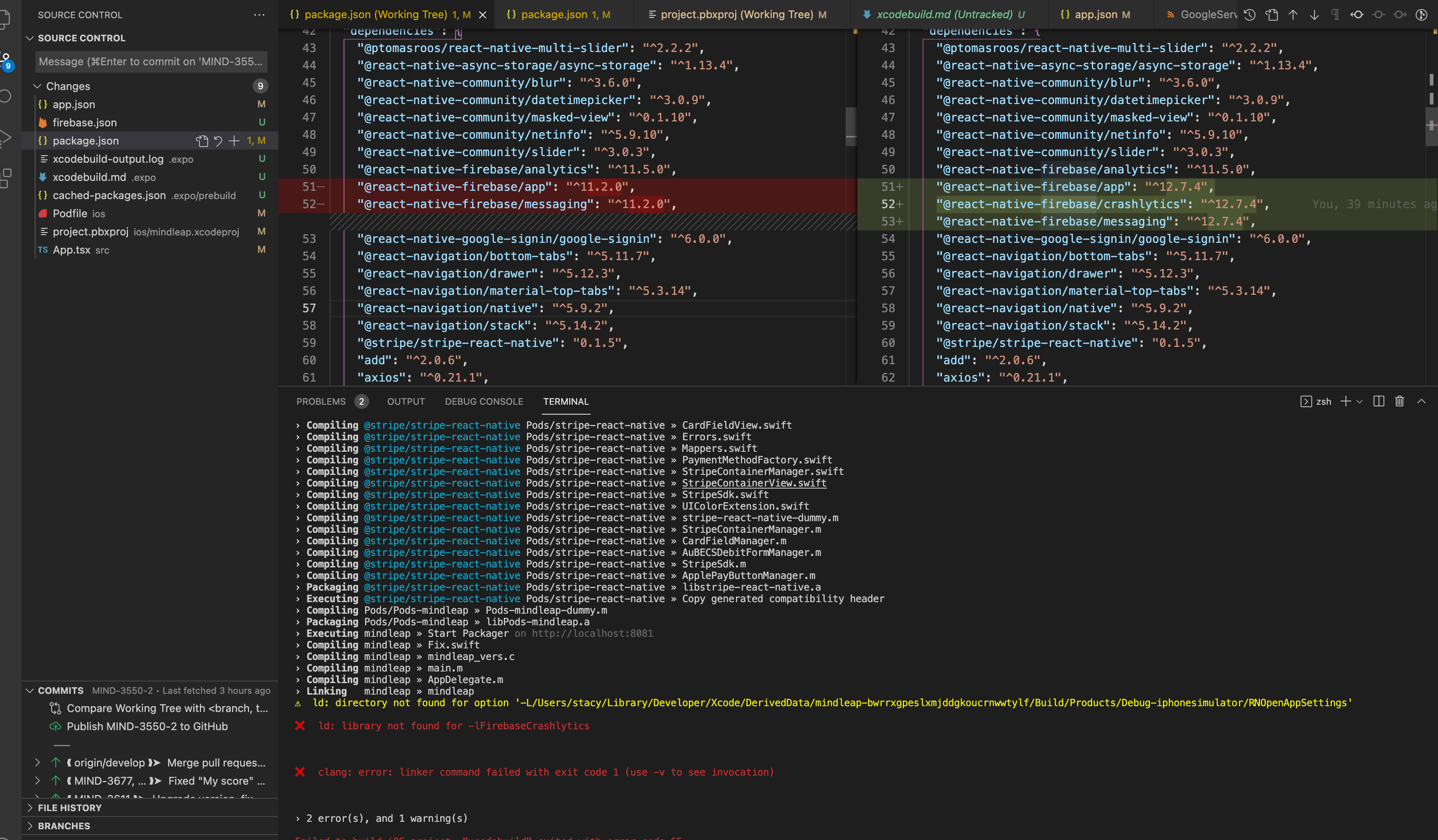Select cached-packages.json in Changes list

click(149, 196)
